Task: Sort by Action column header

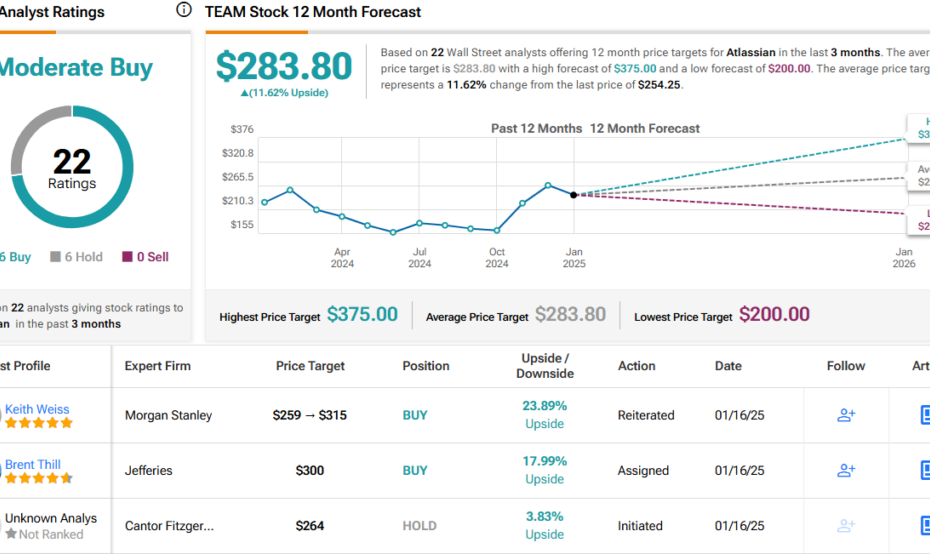Action: click(636, 366)
